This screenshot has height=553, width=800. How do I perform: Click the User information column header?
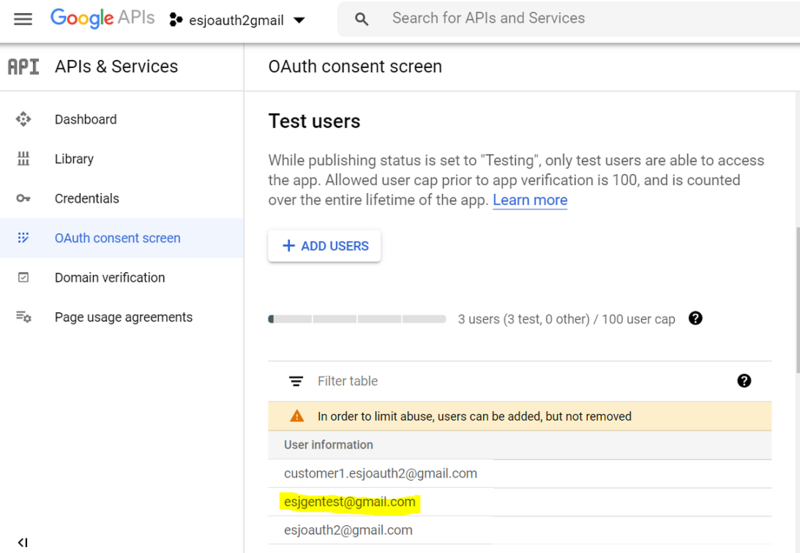tap(329, 445)
